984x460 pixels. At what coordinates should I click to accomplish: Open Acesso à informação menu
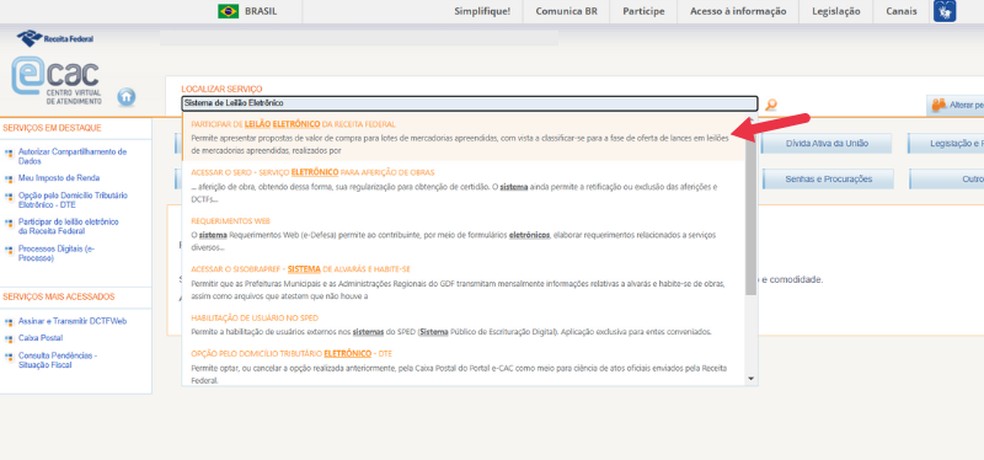pyautogui.click(x=738, y=11)
